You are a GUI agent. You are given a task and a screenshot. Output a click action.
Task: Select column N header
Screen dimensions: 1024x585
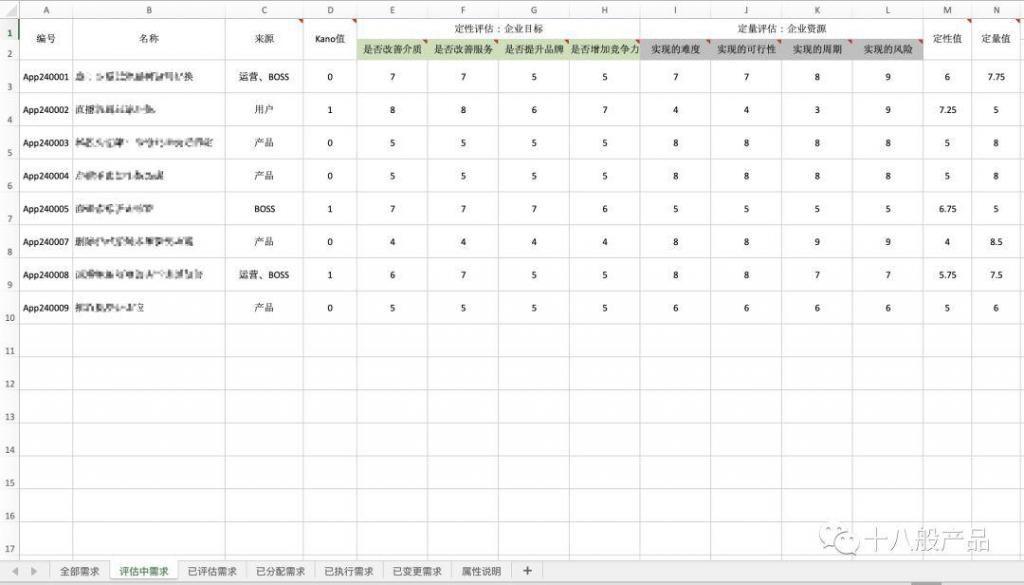(996, 10)
